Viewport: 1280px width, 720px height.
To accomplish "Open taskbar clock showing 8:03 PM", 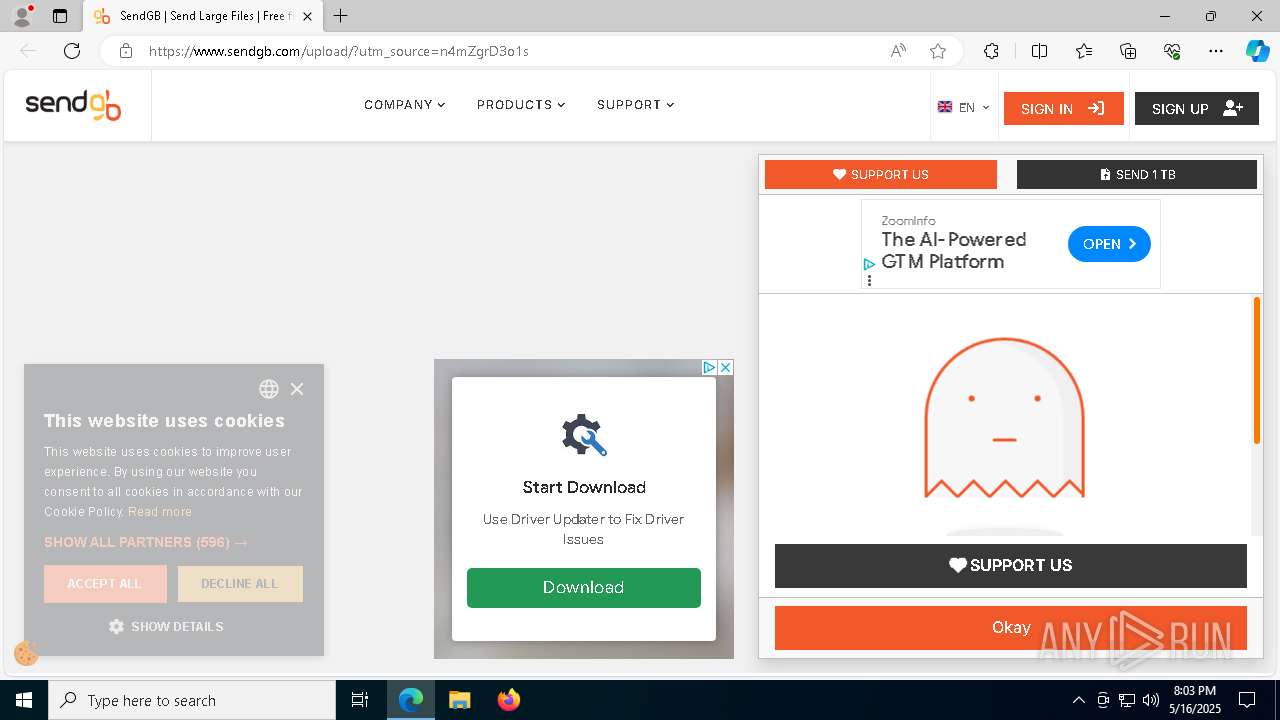I will click(x=1195, y=700).
